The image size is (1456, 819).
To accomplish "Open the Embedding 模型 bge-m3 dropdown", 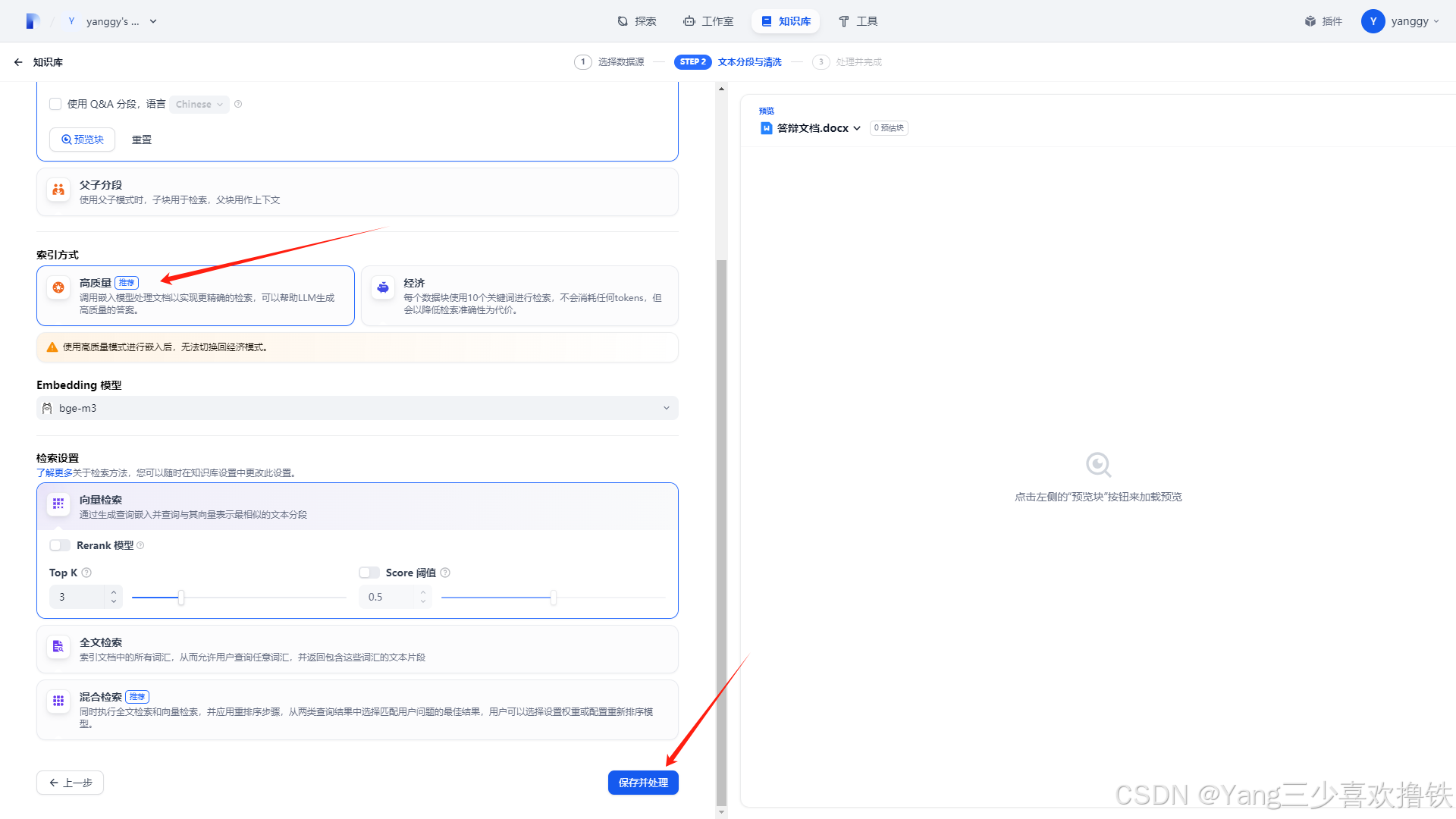I will pyautogui.click(x=357, y=408).
